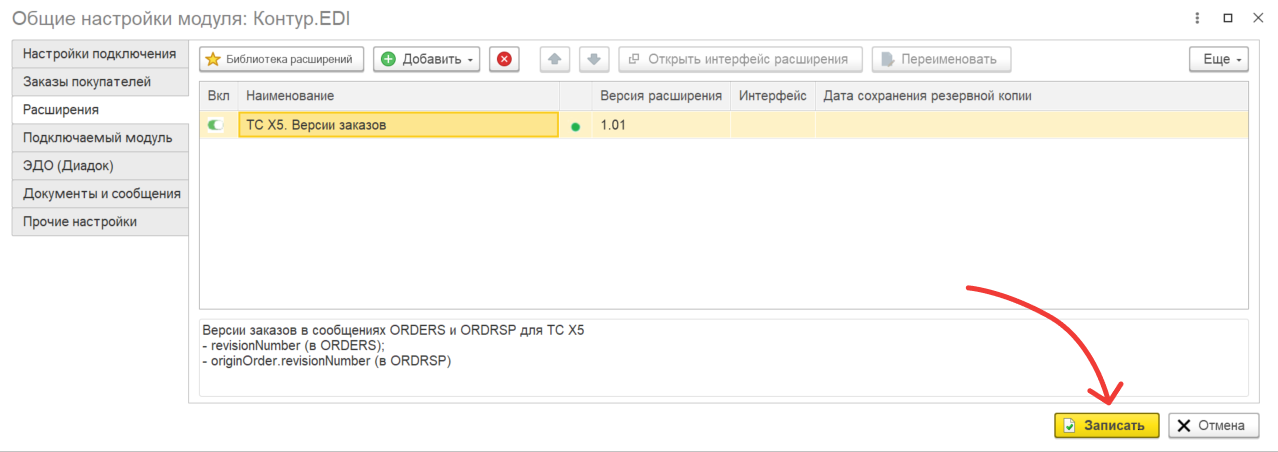Close the Общие настройки модуля window
The height and width of the screenshot is (452, 1278).
[x=1256, y=18]
